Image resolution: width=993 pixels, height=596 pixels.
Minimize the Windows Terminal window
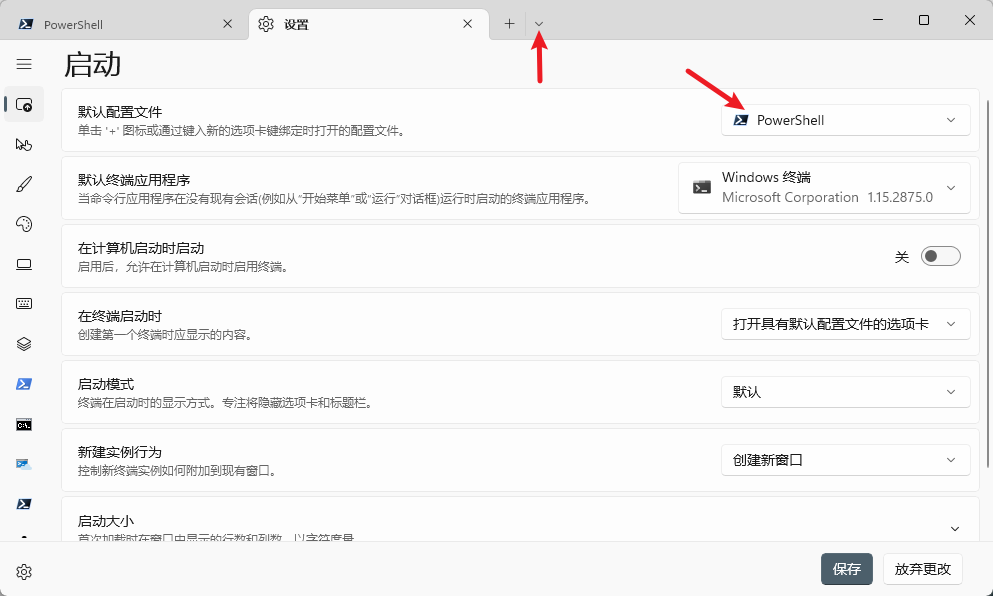[x=878, y=20]
